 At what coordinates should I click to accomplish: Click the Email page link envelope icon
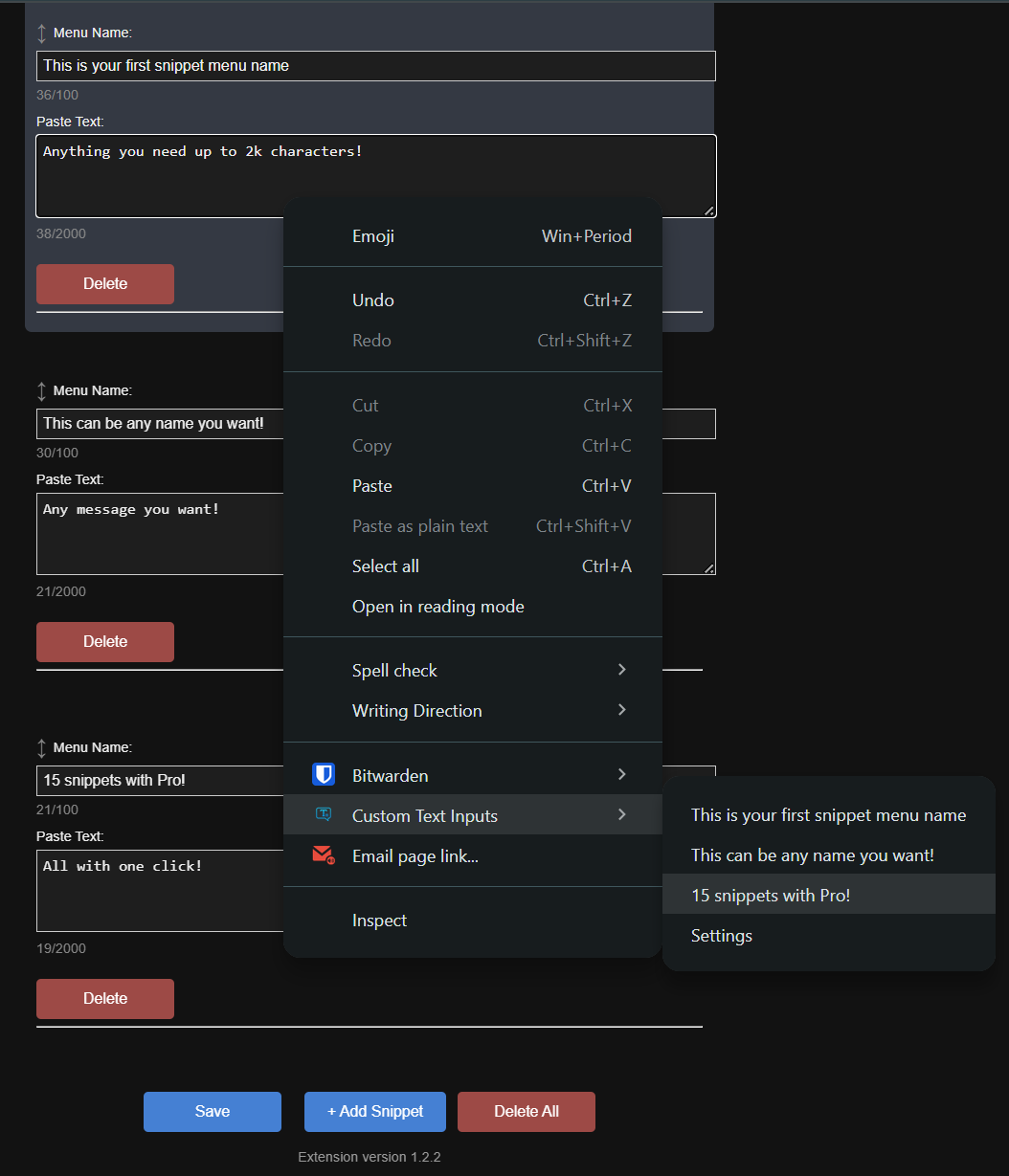pyautogui.click(x=323, y=855)
